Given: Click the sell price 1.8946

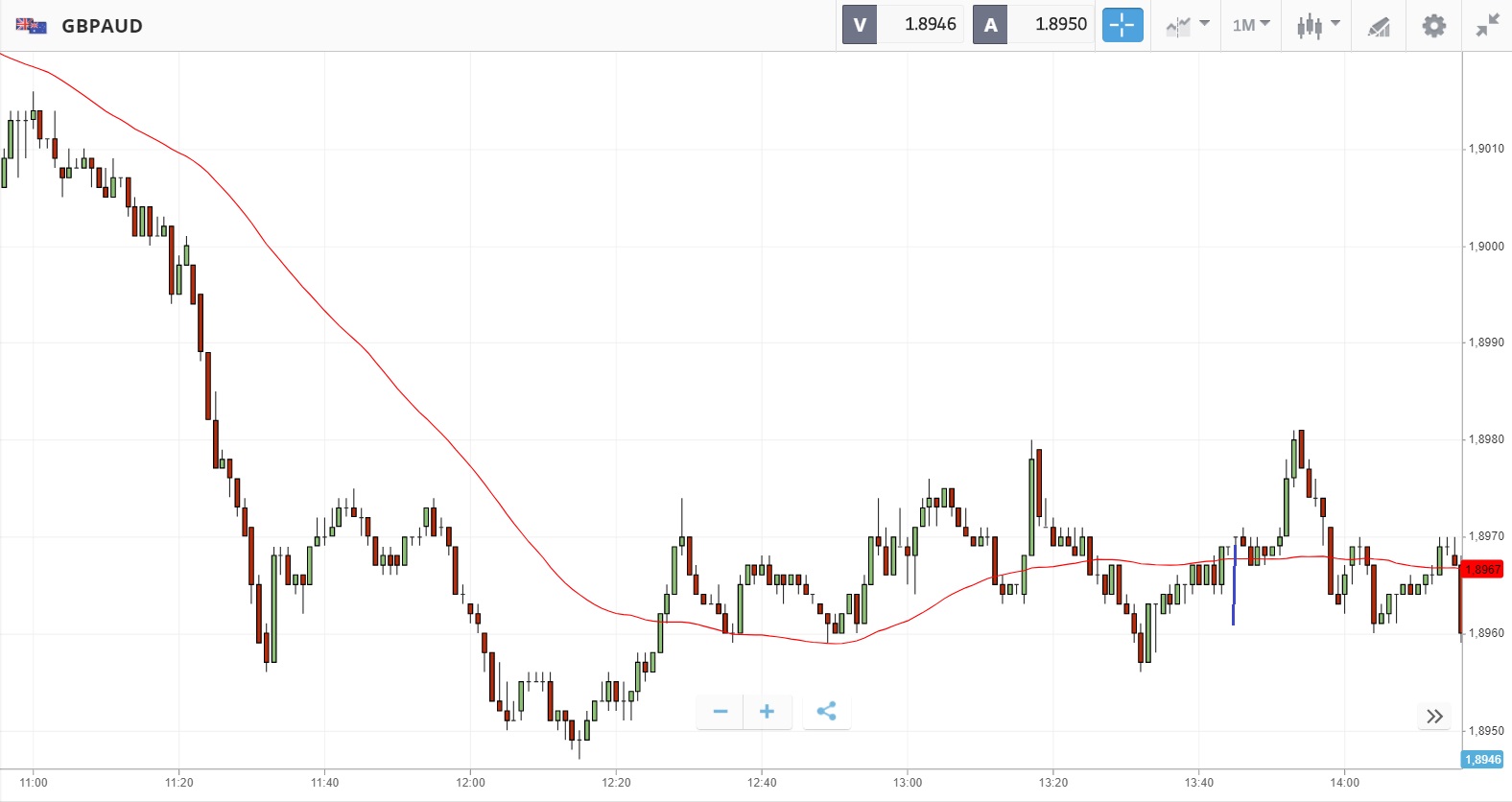Looking at the screenshot, I should click(x=930, y=25).
